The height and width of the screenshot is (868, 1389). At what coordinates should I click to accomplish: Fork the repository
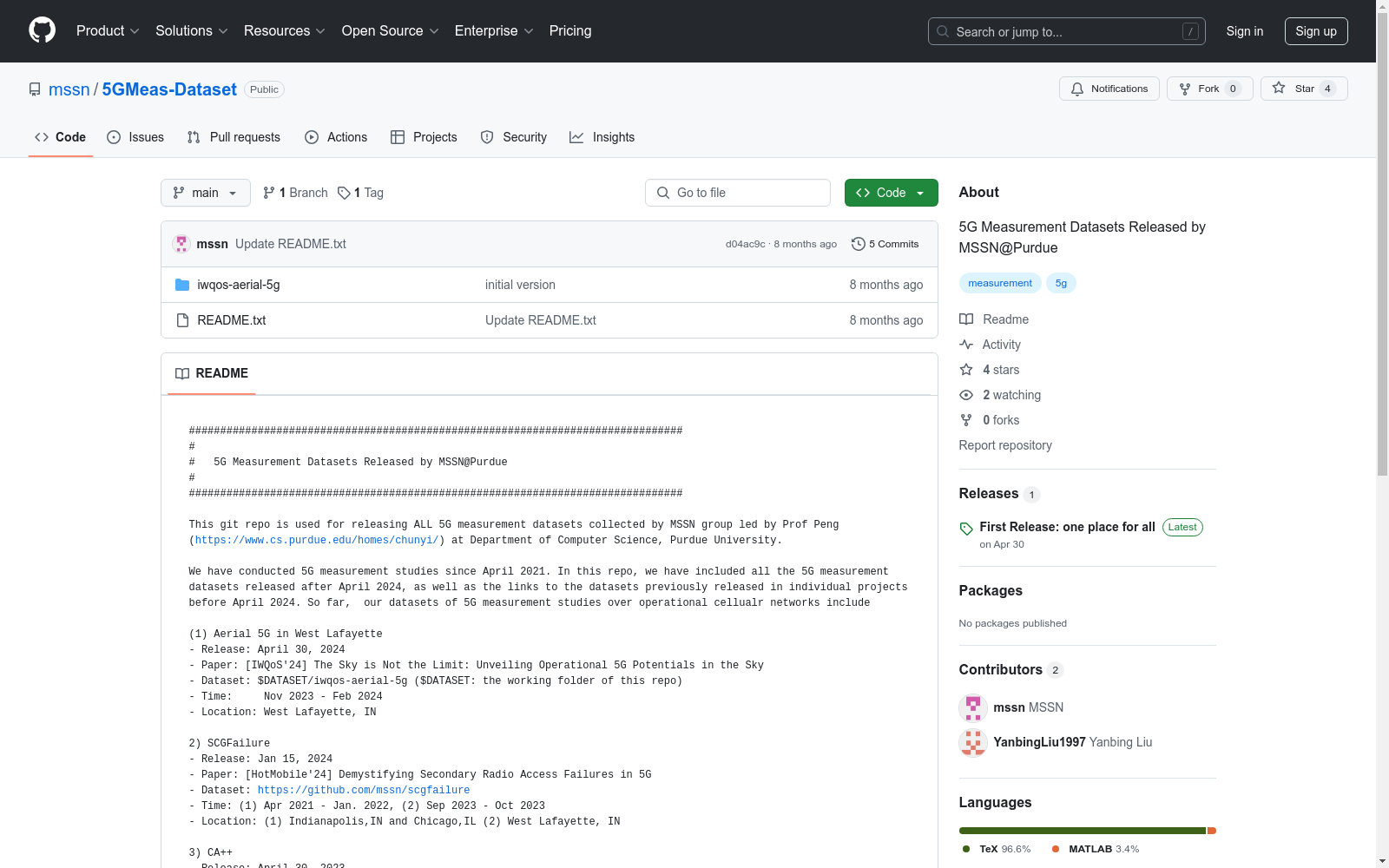(1209, 89)
